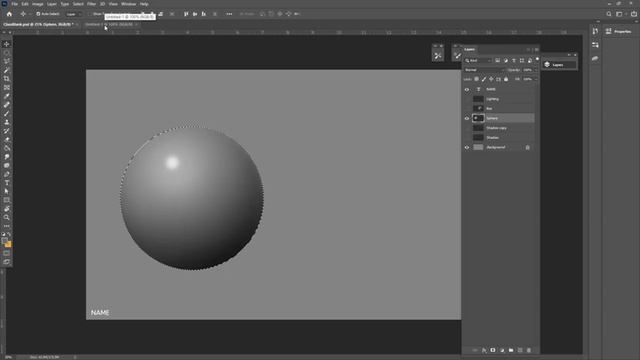
Task: Toggle lock transparent pixels
Action: click(x=476, y=79)
